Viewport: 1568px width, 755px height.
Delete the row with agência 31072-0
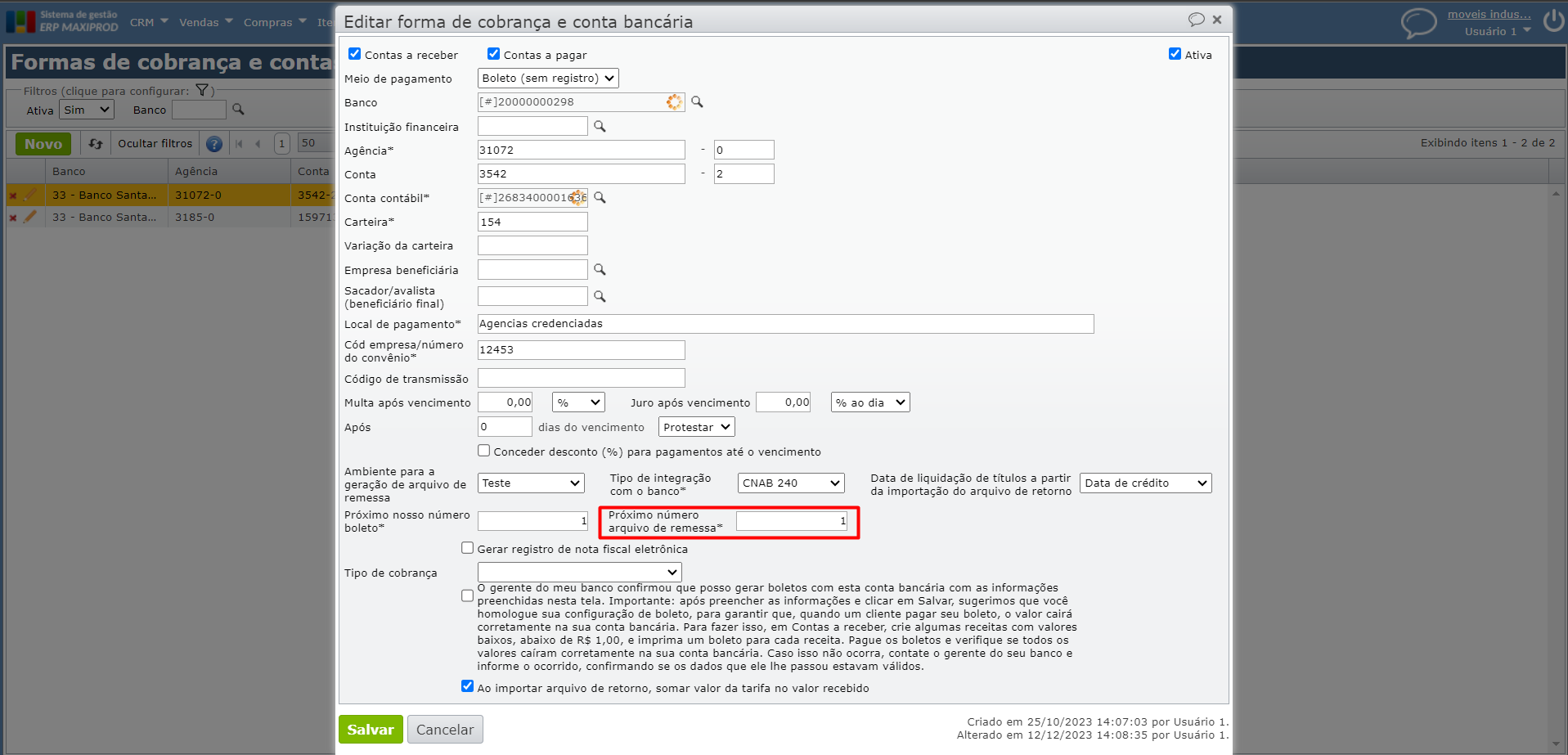point(13,195)
